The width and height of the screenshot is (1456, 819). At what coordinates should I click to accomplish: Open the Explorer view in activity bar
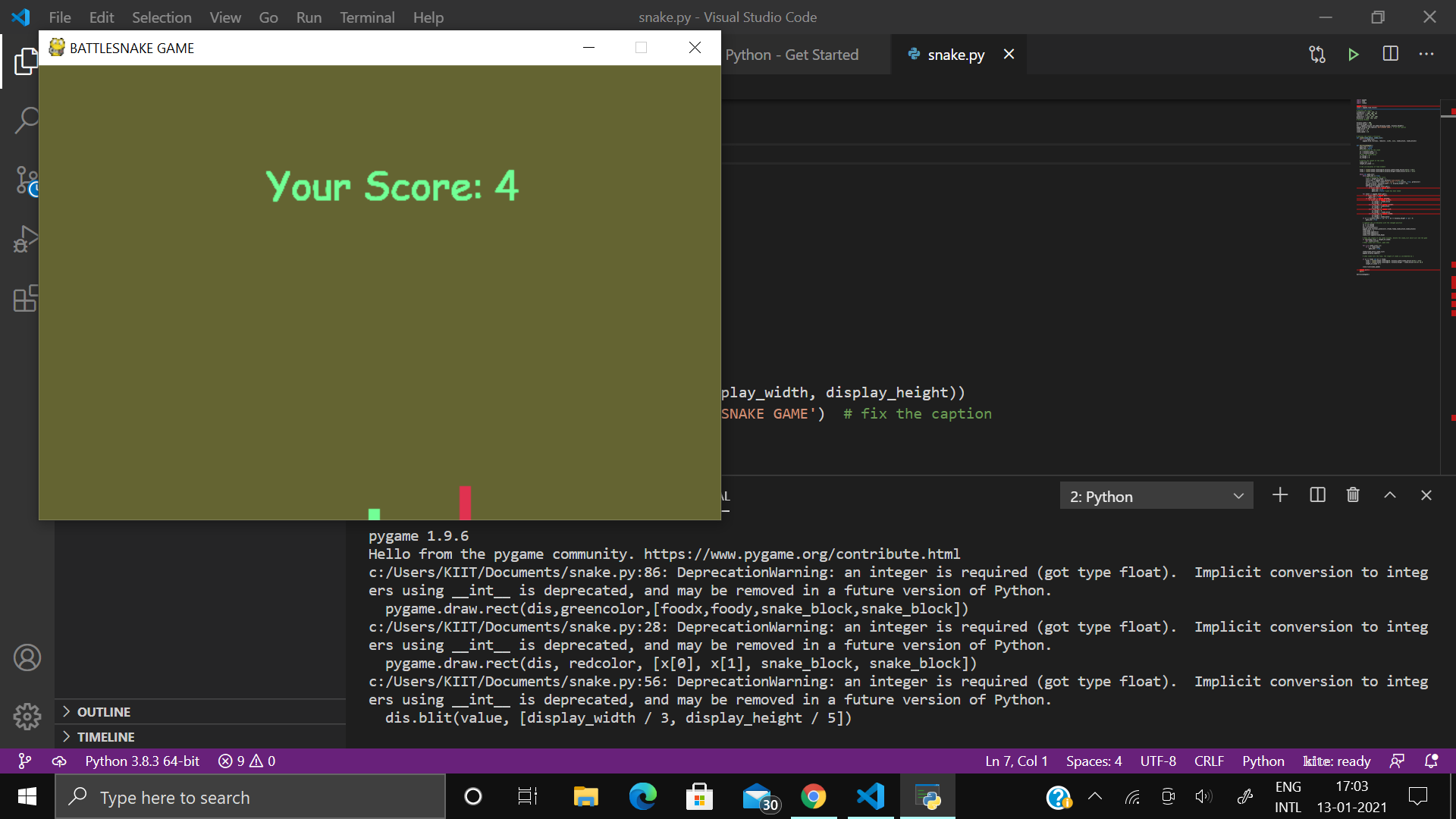pyautogui.click(x=26, y=61)
